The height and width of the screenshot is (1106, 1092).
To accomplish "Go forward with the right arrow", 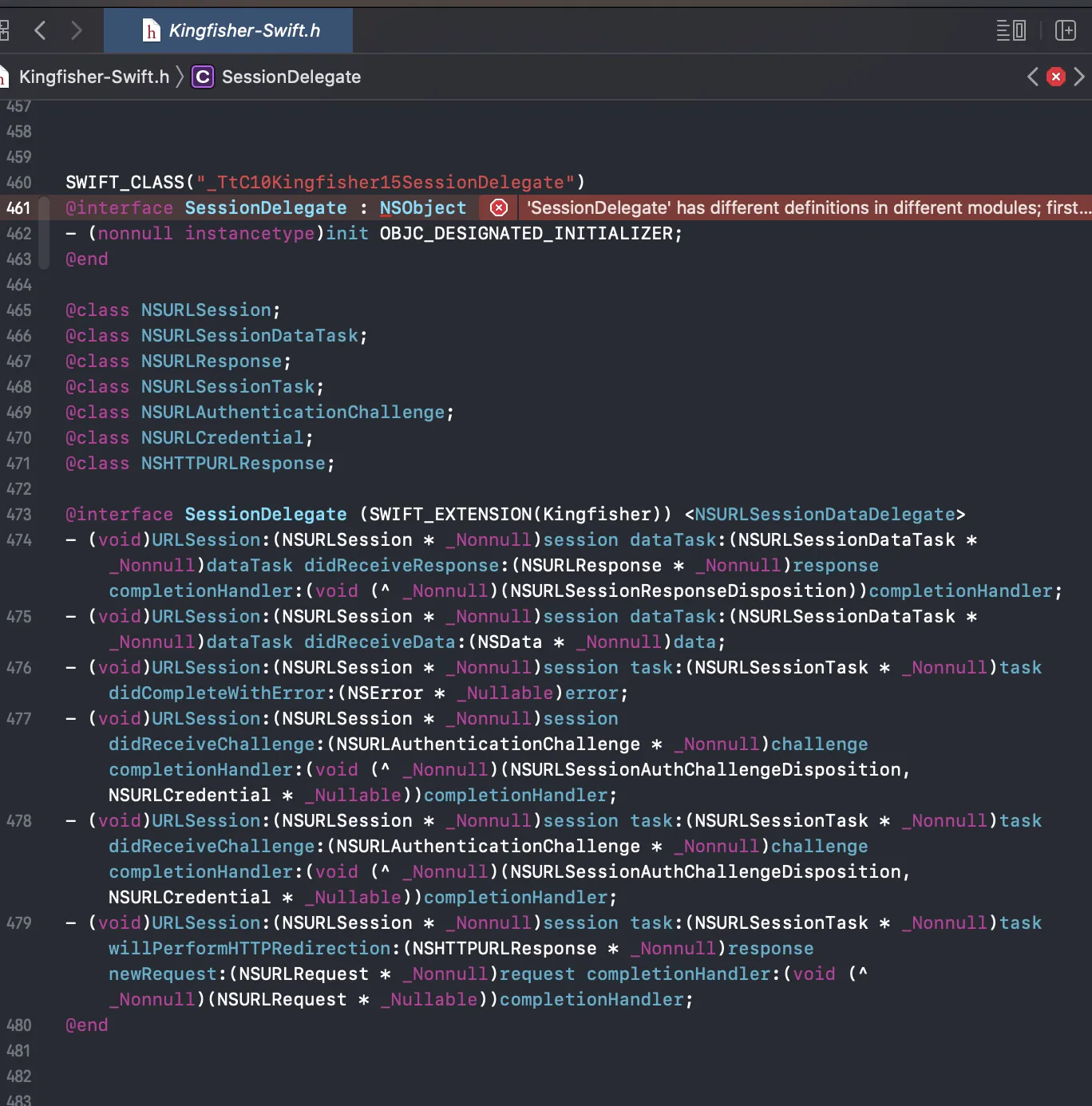I will coord(76,31).
